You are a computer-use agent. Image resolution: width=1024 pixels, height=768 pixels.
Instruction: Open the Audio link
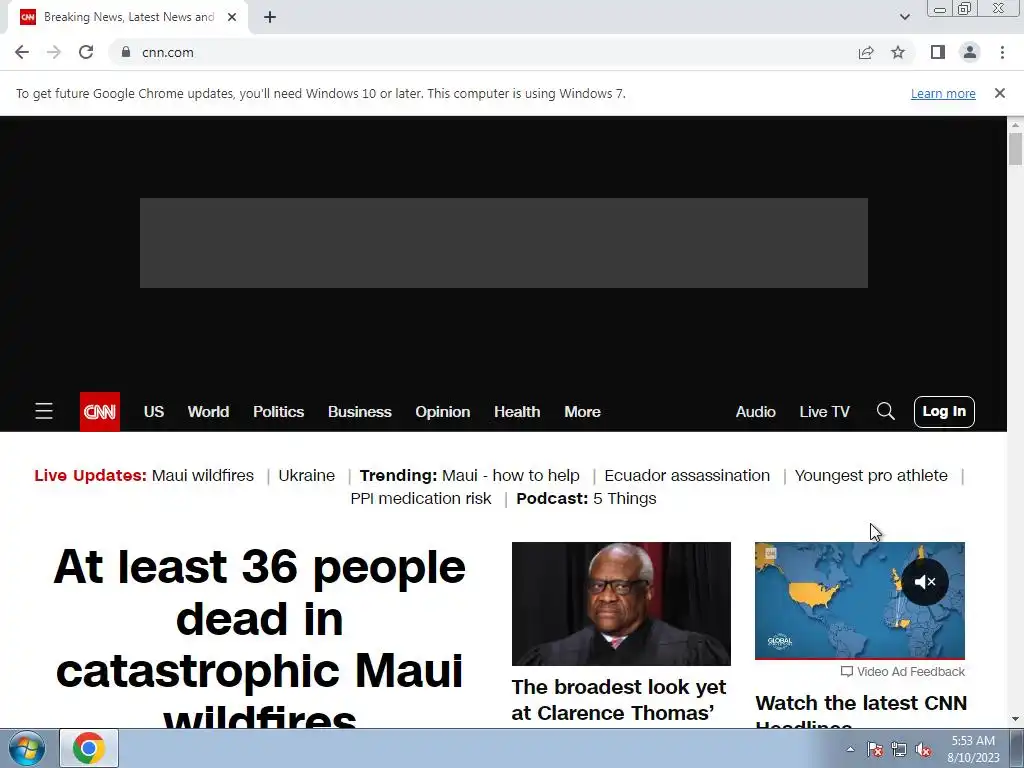(x=756, y=411)
